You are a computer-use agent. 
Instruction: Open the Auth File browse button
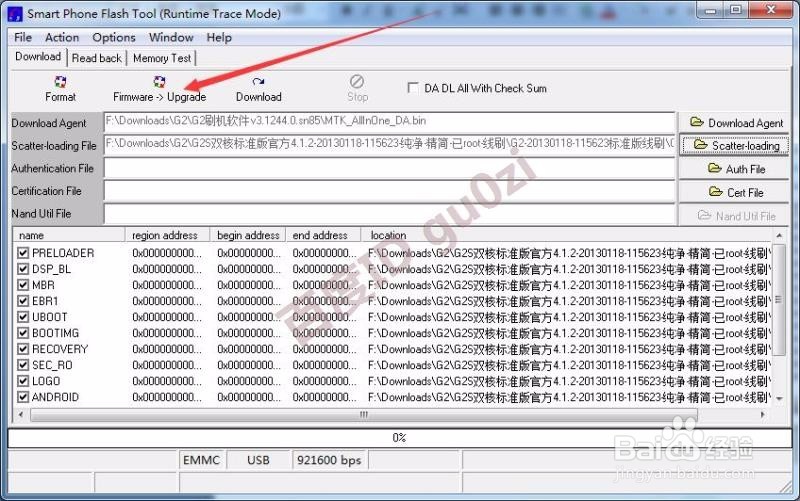734,169
